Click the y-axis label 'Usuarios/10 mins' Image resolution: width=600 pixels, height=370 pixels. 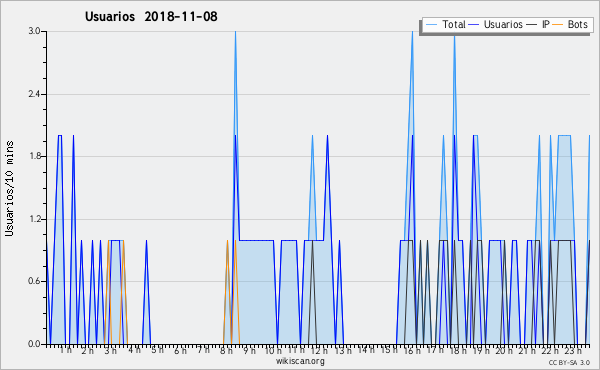(x=9, y=188)
